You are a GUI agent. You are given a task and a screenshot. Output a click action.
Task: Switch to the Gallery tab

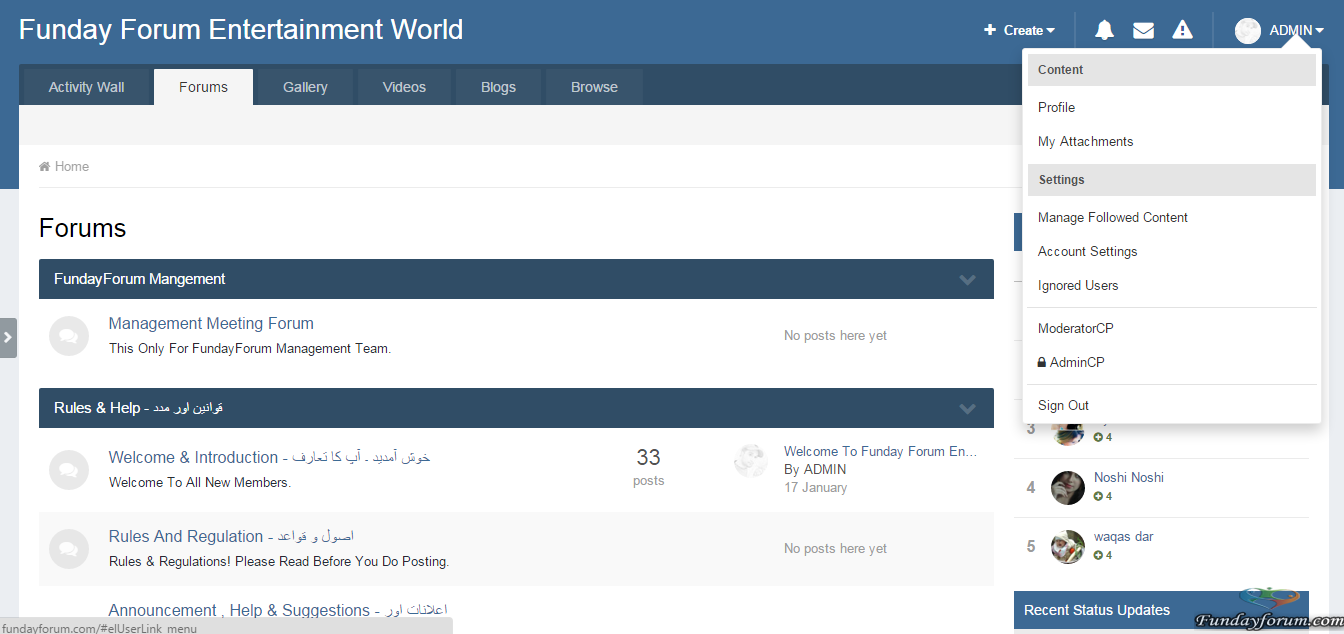pyautogui.click(x=305, y=87)
